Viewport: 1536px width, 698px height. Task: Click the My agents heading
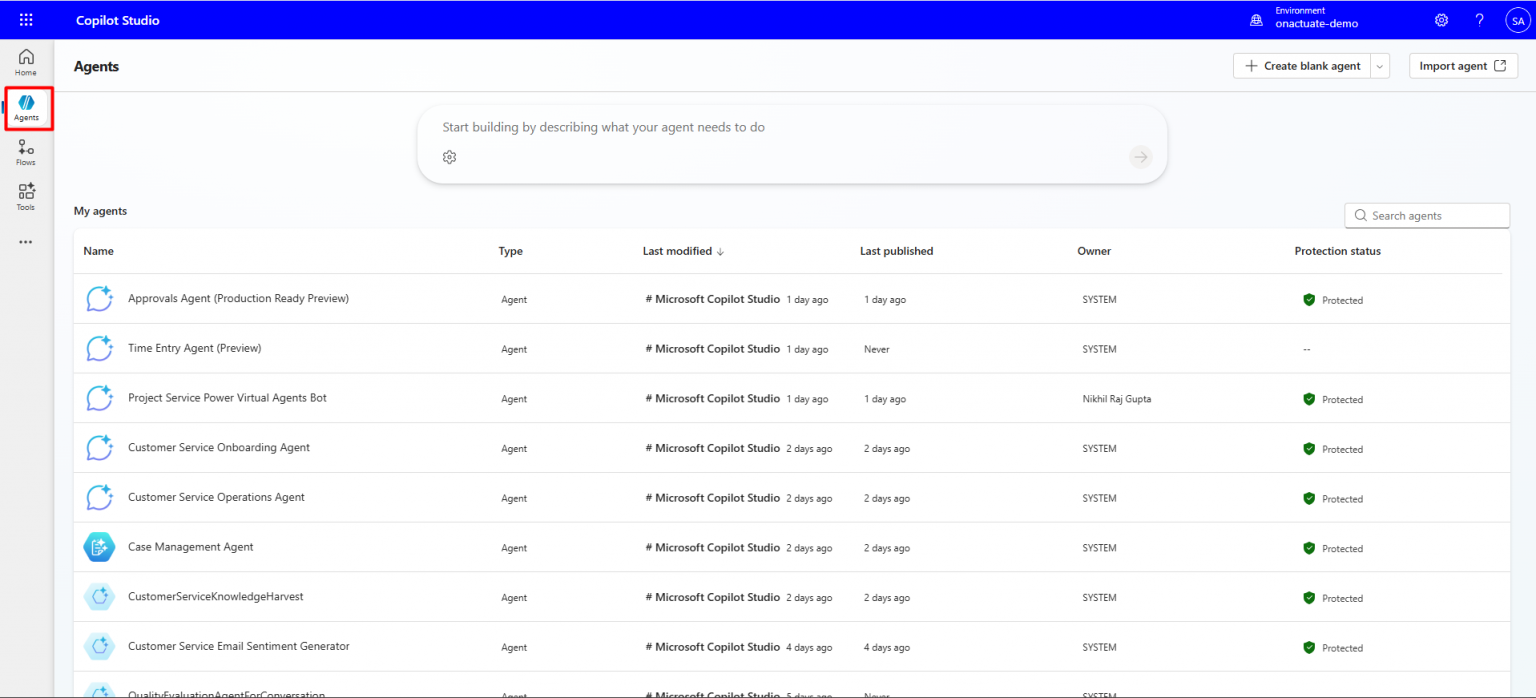pos(100,211)
